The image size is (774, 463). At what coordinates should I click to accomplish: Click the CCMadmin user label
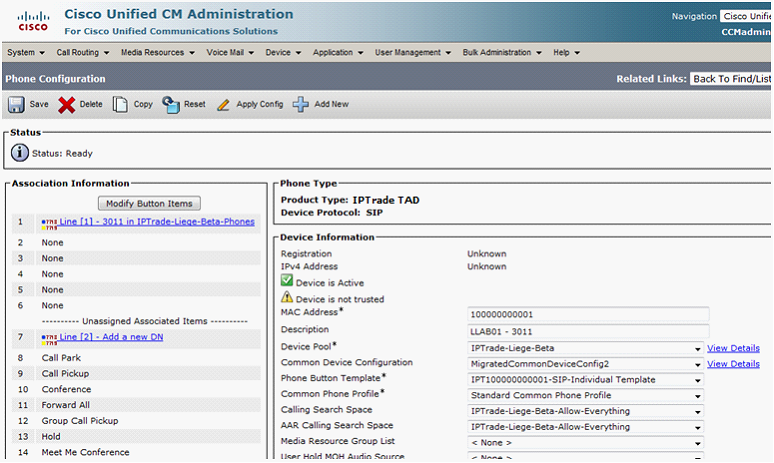[x=745, y=32]
